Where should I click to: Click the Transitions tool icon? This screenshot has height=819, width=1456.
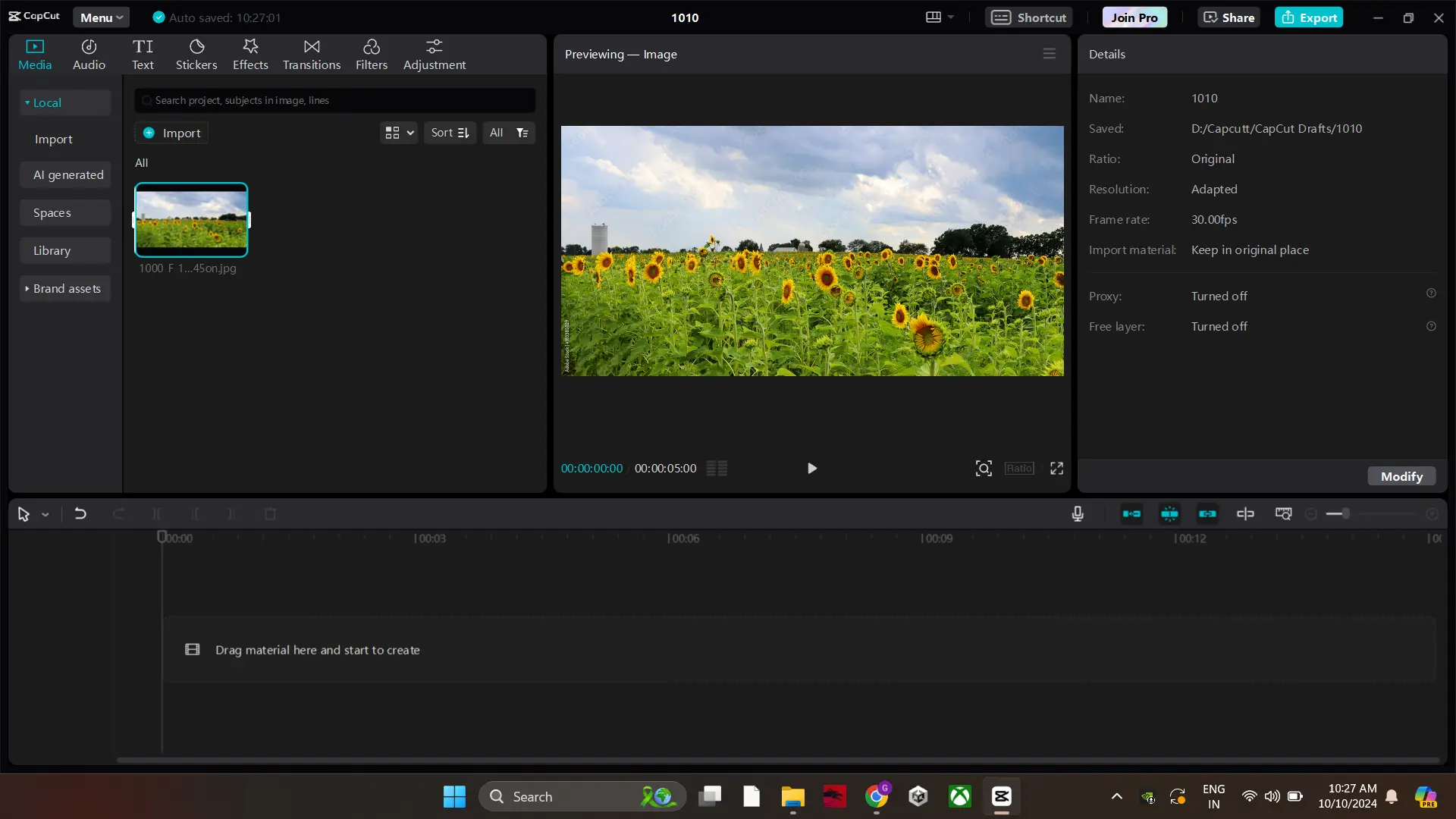pos(312,53)
